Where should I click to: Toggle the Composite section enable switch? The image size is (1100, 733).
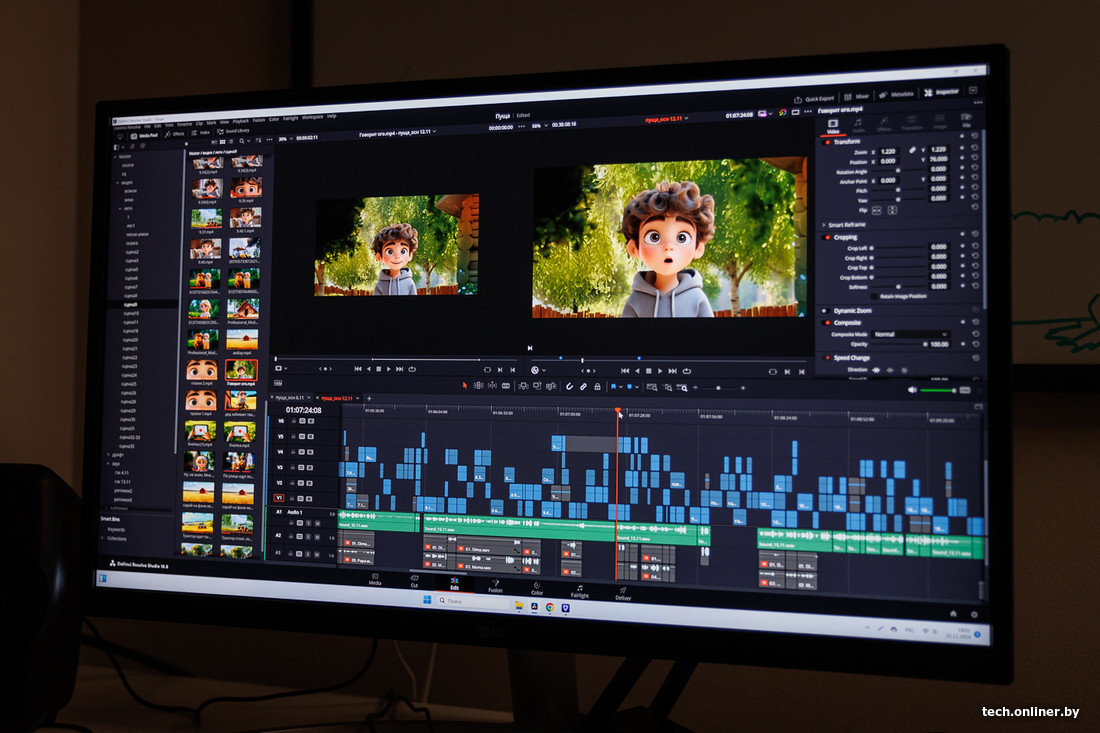pos(826,323)
